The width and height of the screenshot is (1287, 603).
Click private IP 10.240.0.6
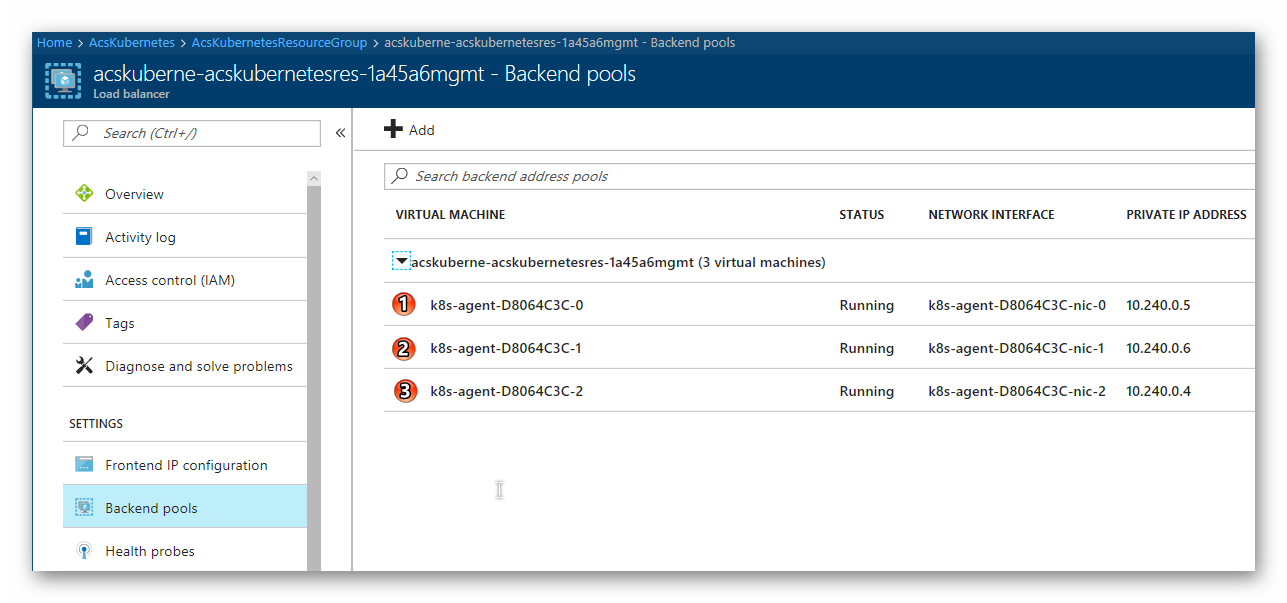(1158, 348)
